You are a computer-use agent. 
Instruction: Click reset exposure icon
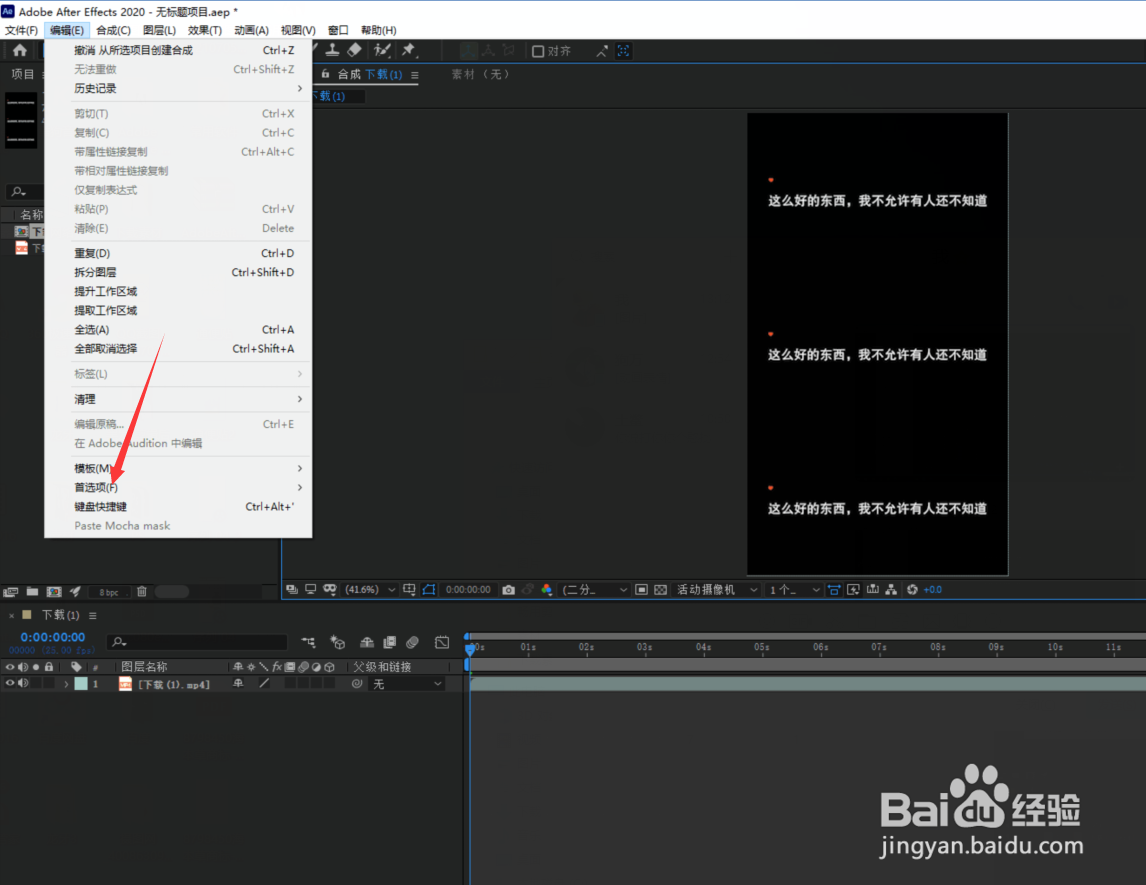click(x=912, y=590)
